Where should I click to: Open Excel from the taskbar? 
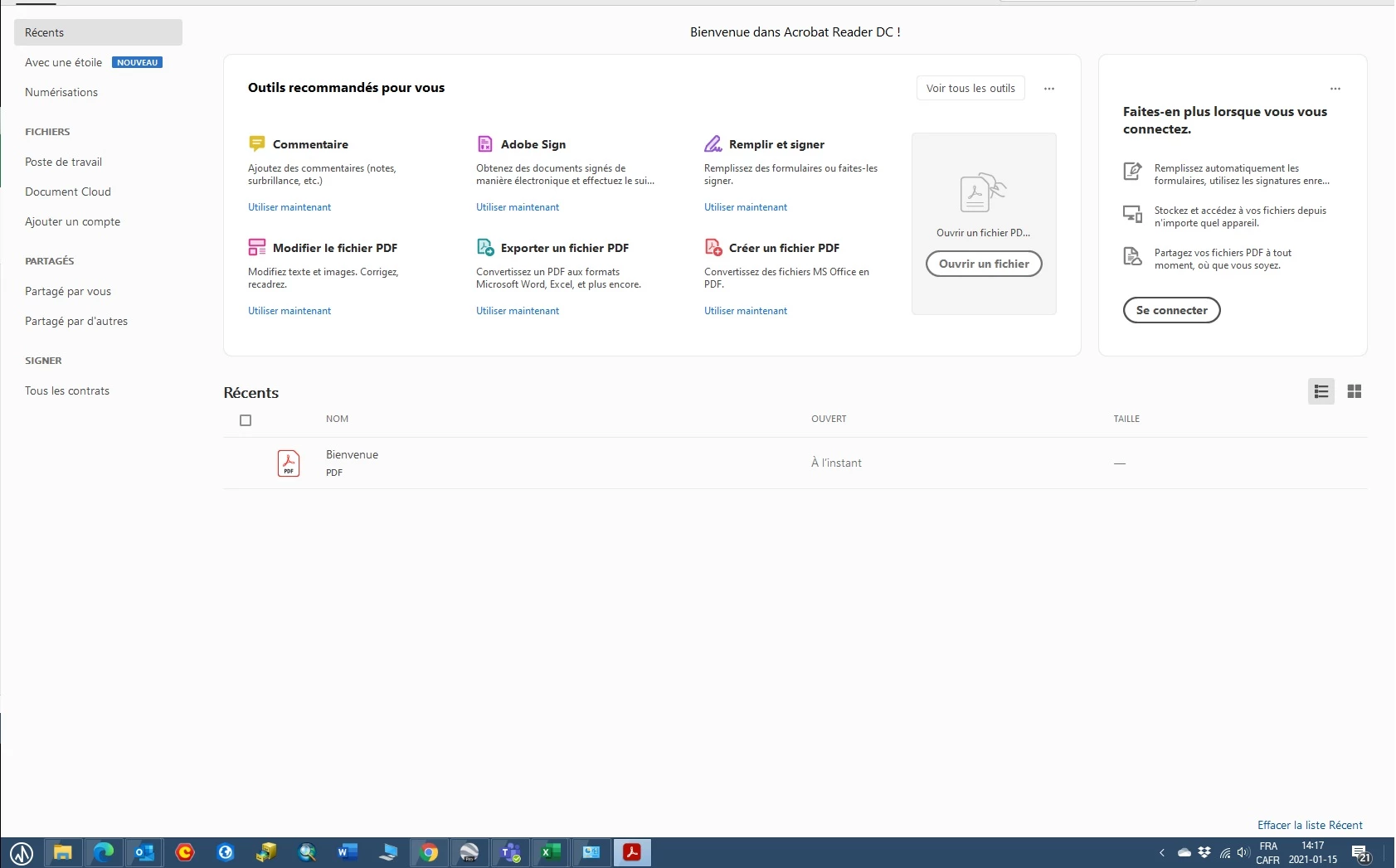tap(551, 852)
